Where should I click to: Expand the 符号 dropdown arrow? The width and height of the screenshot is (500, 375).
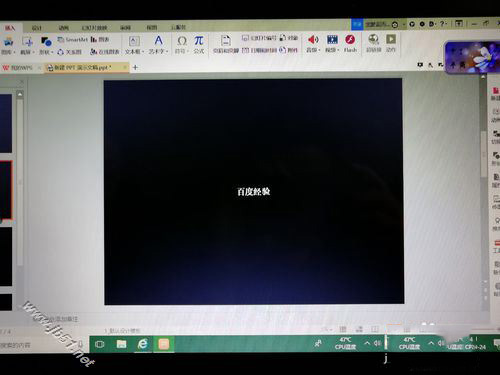coord(188,51)
